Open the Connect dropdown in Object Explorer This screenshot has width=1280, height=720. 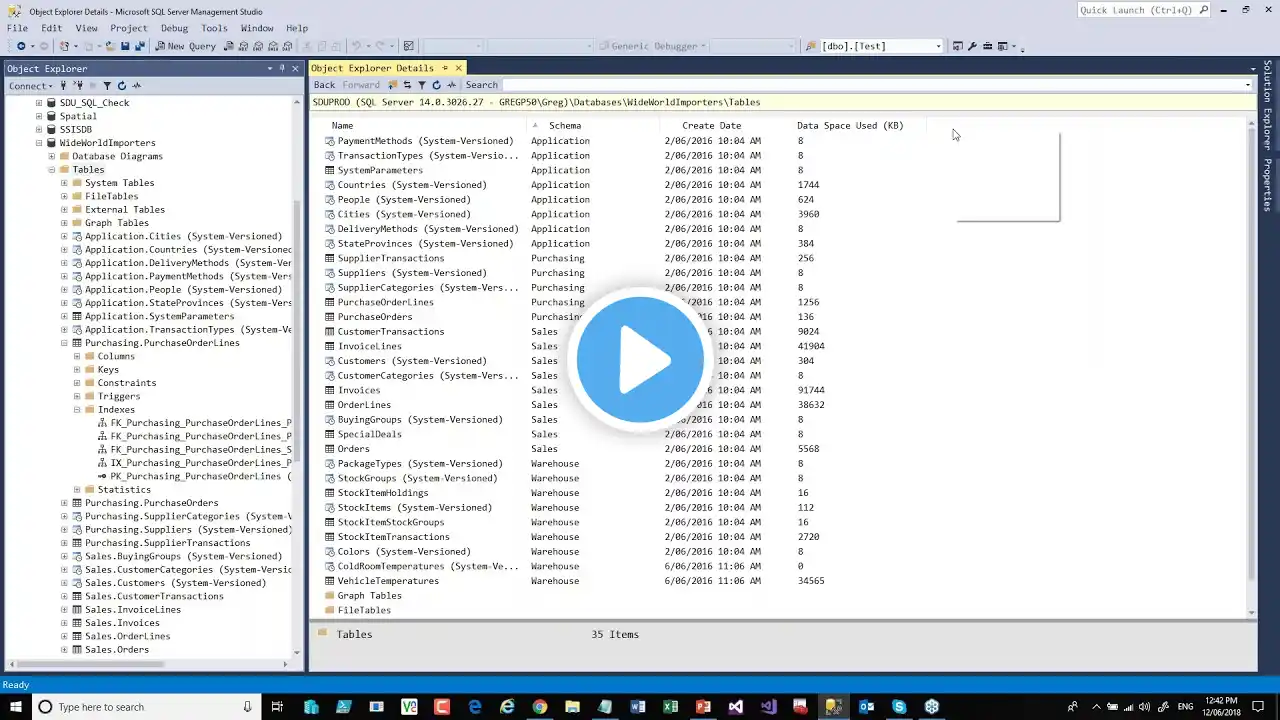point(33,86)
